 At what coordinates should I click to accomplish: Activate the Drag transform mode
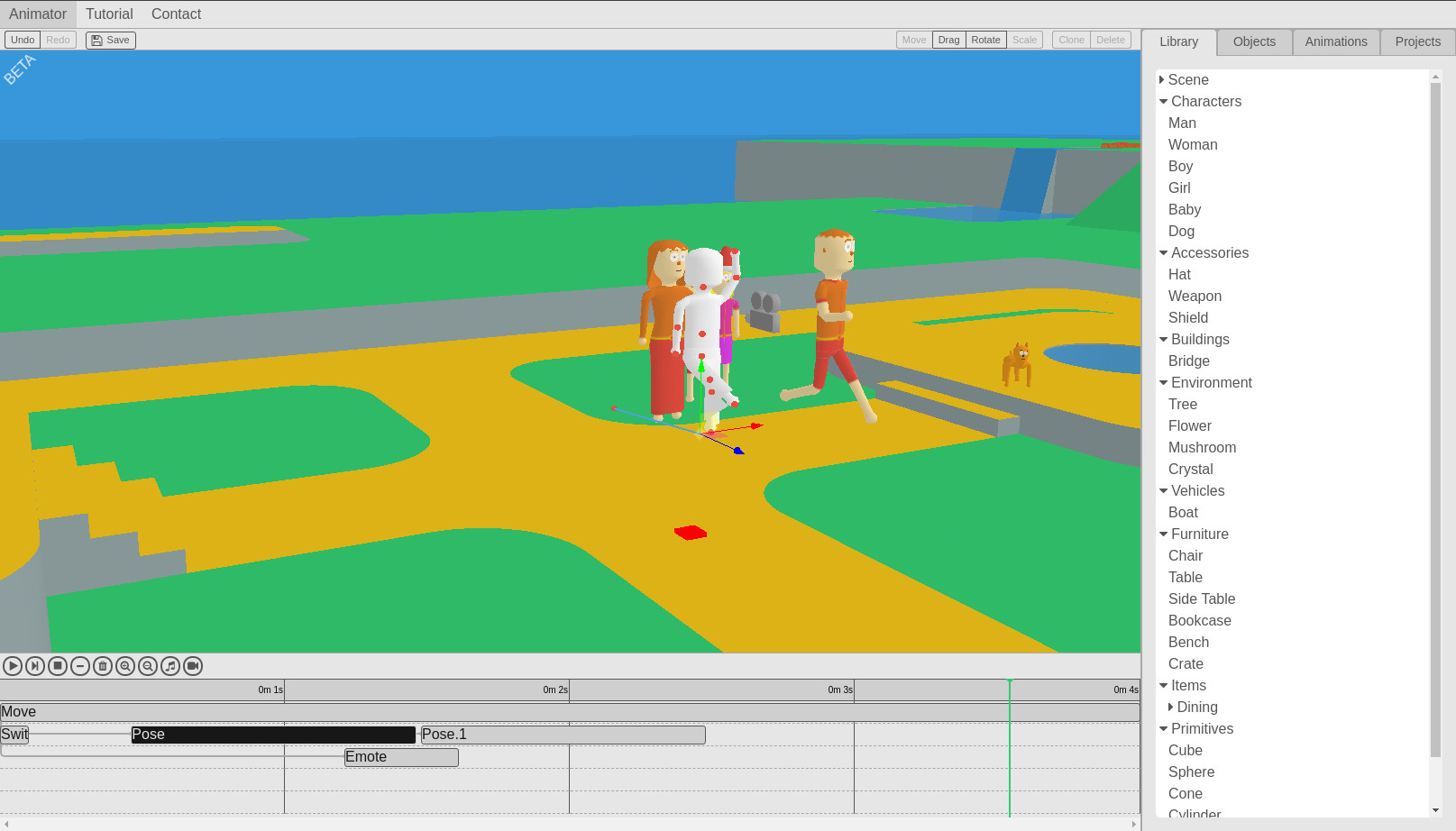pos(948,40)
